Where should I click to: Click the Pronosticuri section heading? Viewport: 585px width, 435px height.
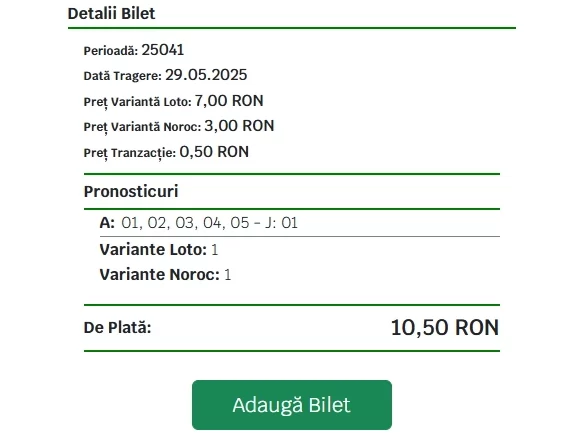pyautogui.click(x=131, y=191)
